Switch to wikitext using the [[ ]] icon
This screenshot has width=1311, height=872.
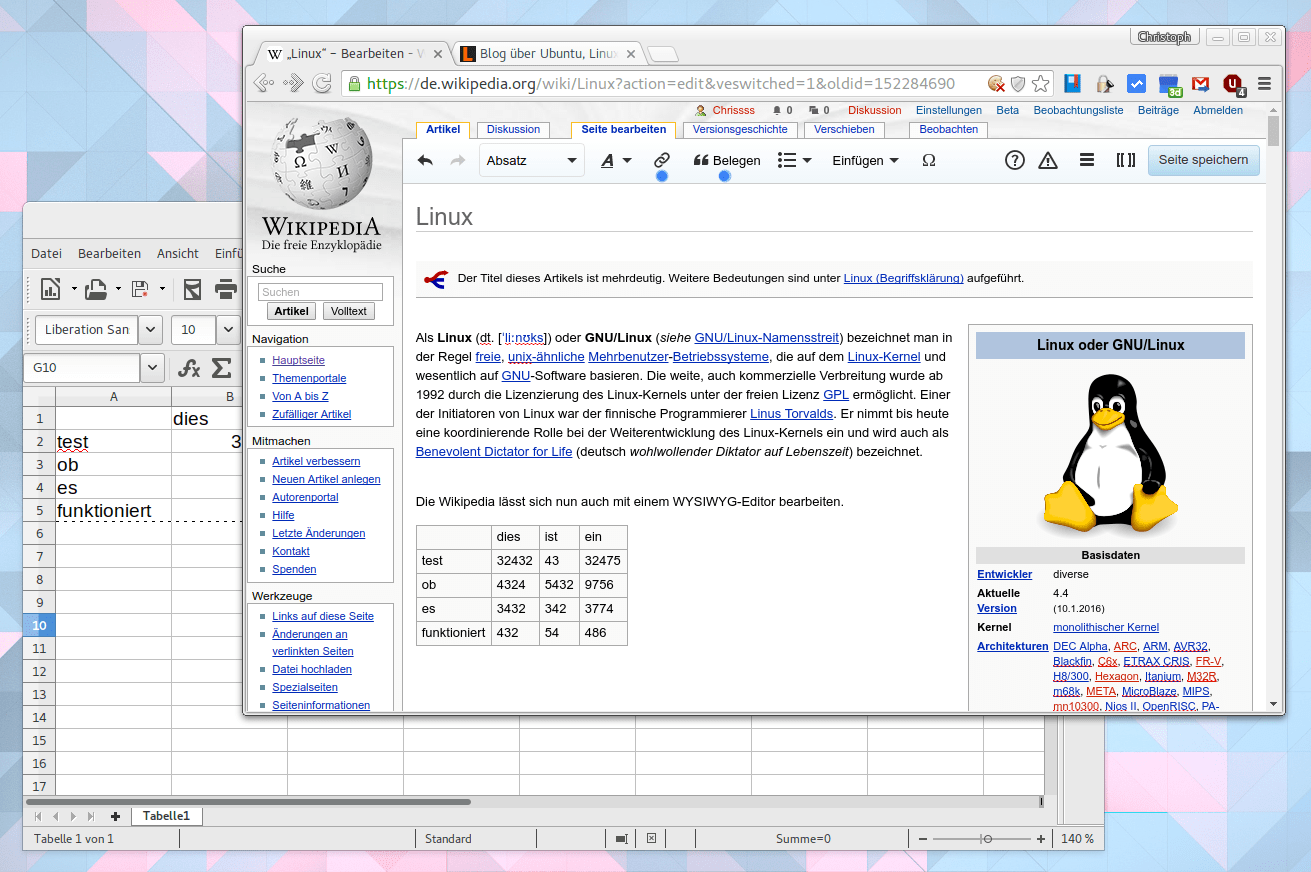coord(1125,160)
